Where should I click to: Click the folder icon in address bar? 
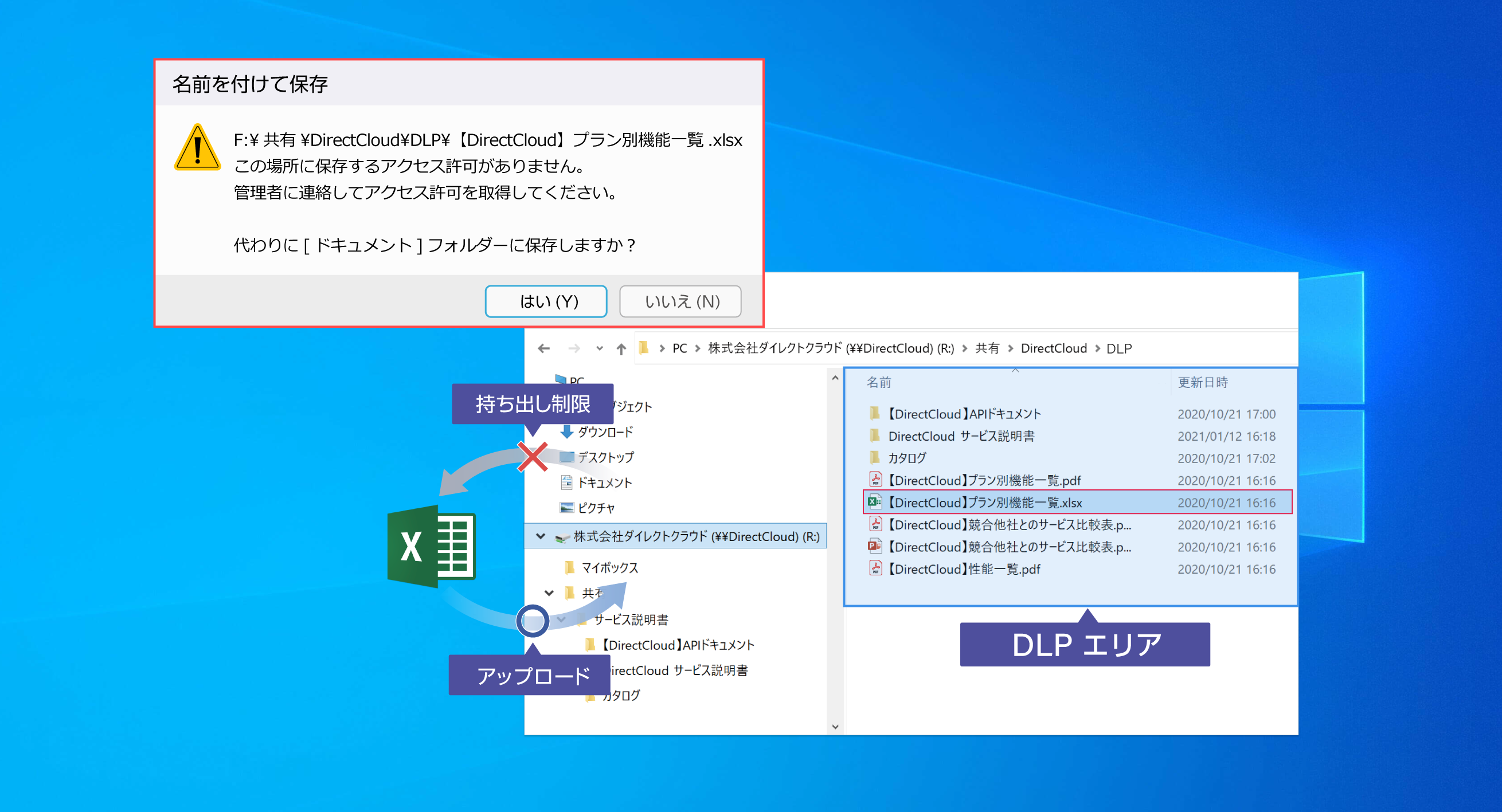coord(644,348)
